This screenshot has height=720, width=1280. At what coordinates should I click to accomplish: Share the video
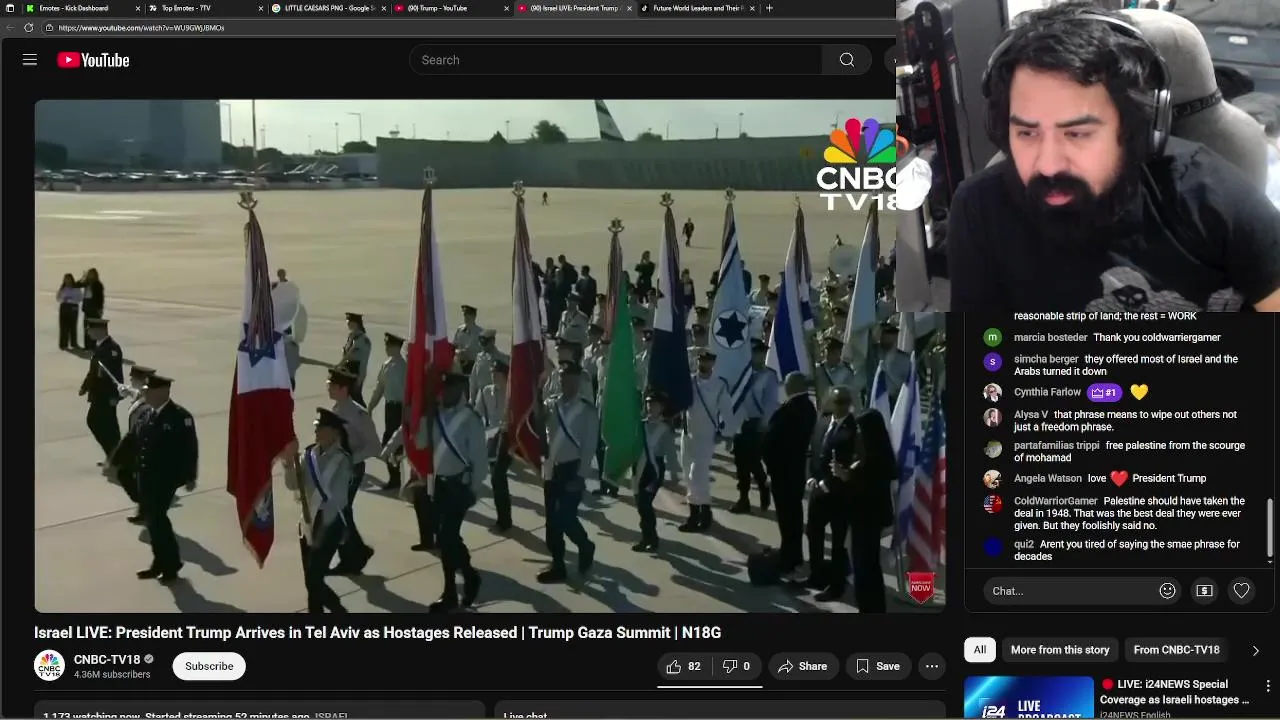pos(803,666)
